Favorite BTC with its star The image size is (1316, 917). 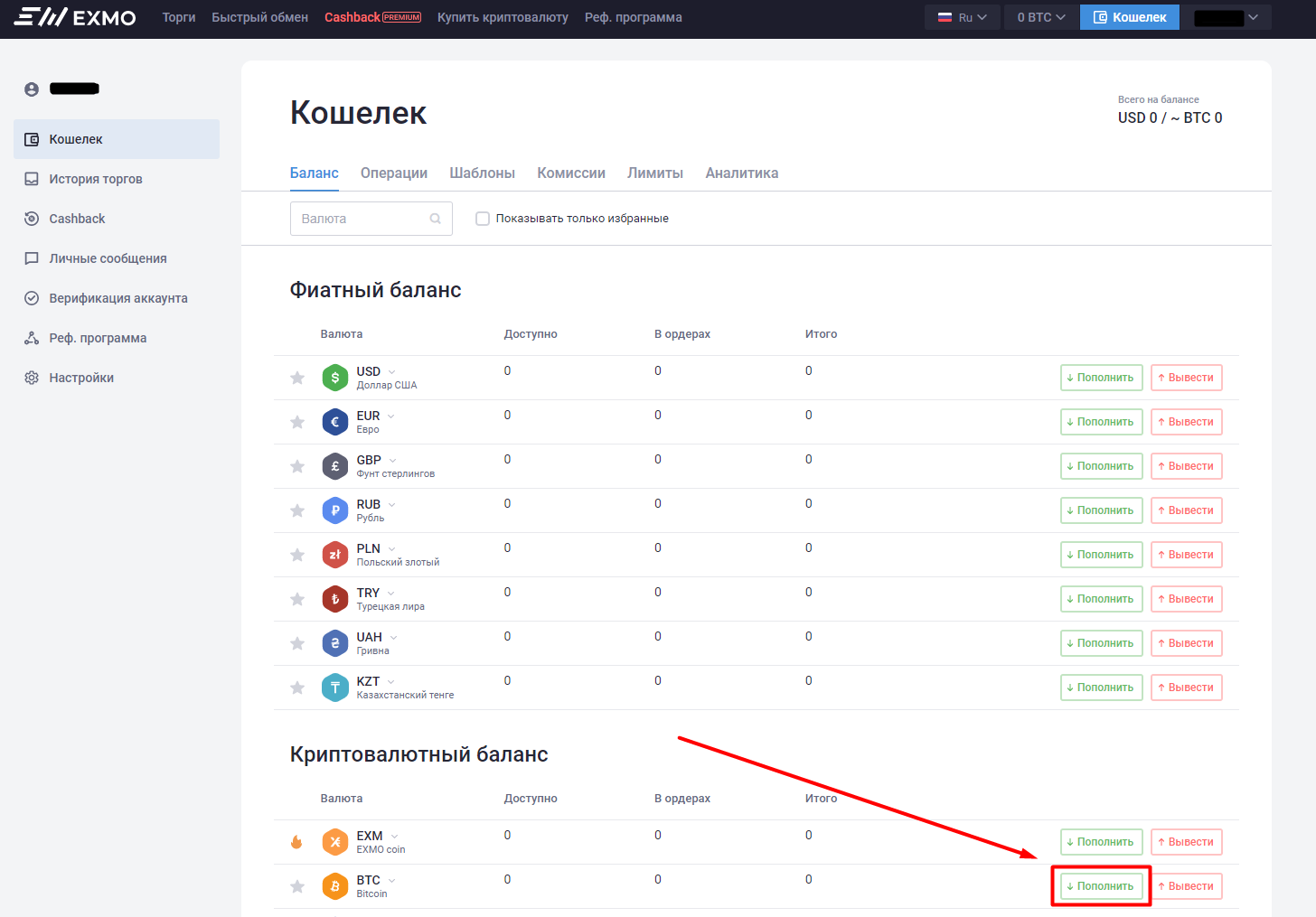[x=297, y=886]
